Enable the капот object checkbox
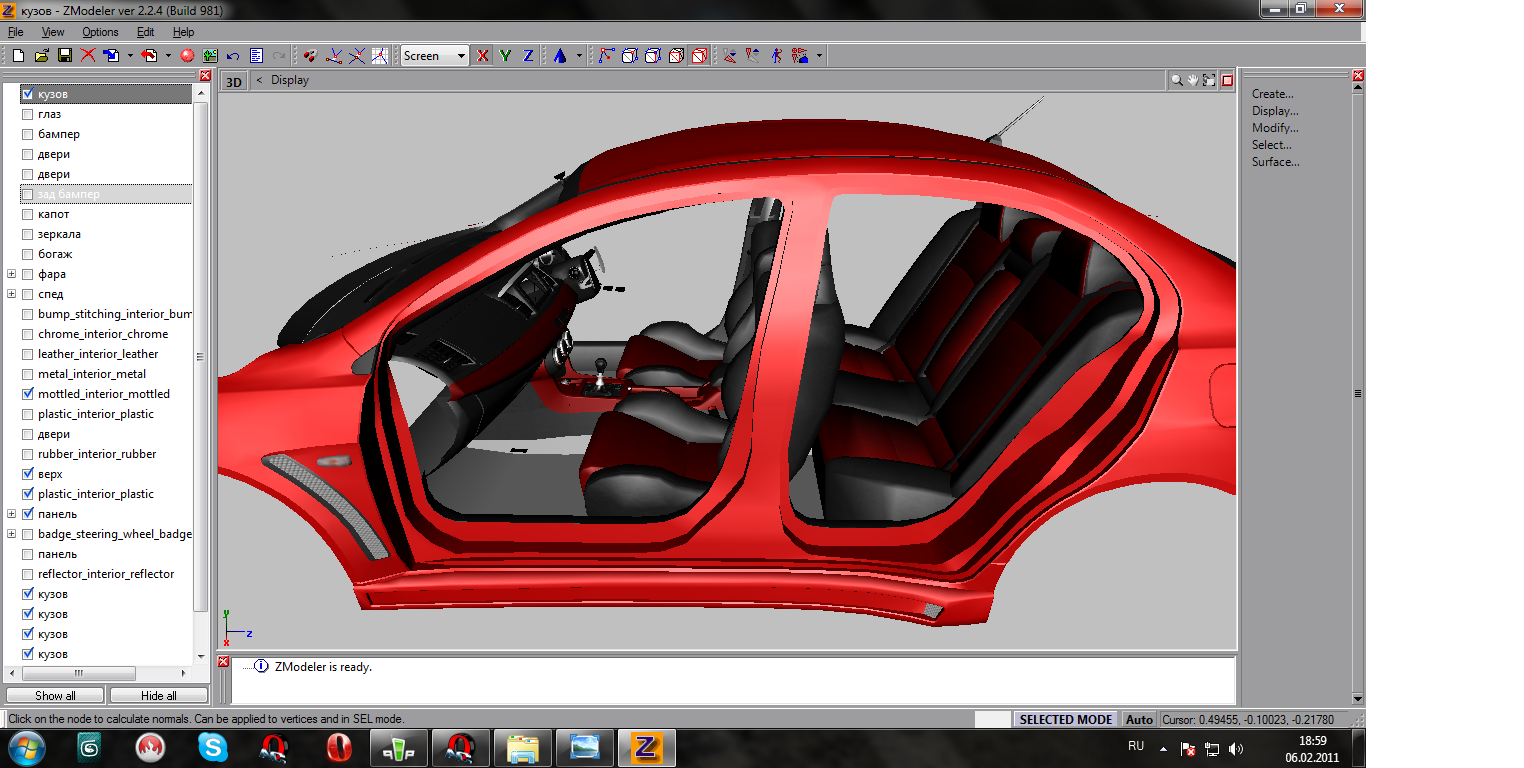 click(28, 214)
